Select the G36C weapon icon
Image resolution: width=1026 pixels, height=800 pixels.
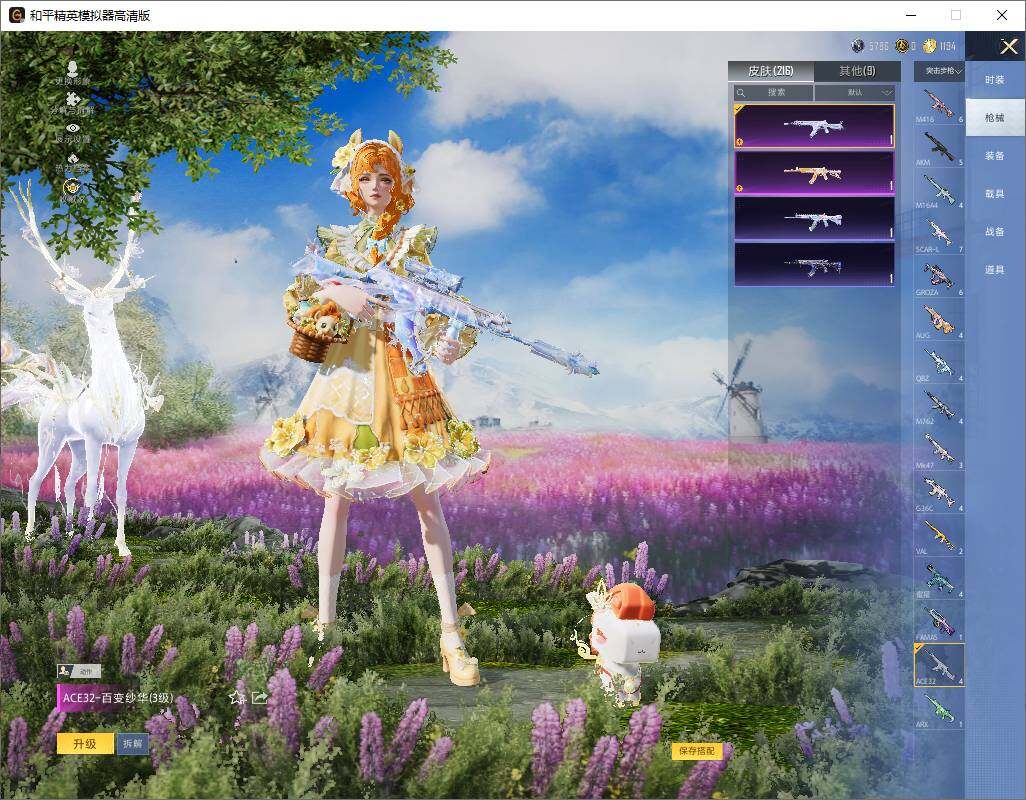point(939,493)
